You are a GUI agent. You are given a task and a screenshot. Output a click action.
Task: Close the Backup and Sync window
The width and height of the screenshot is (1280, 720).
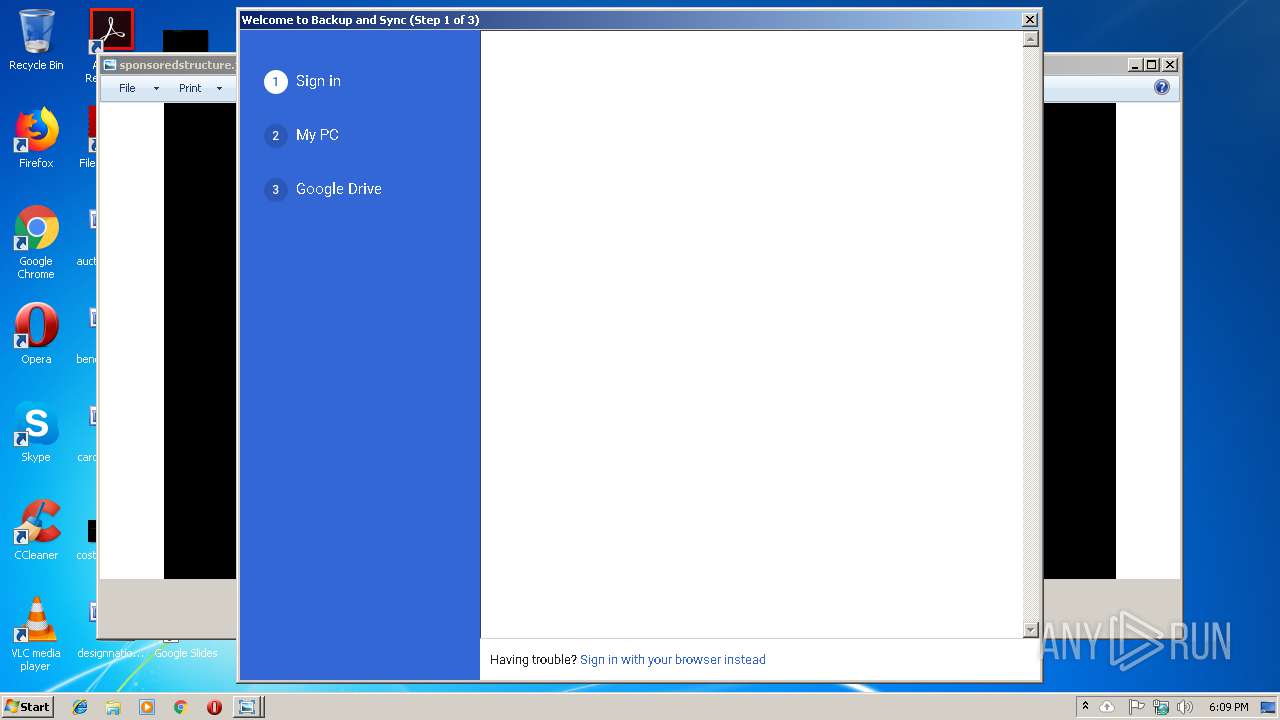[x=1029, y=20]
